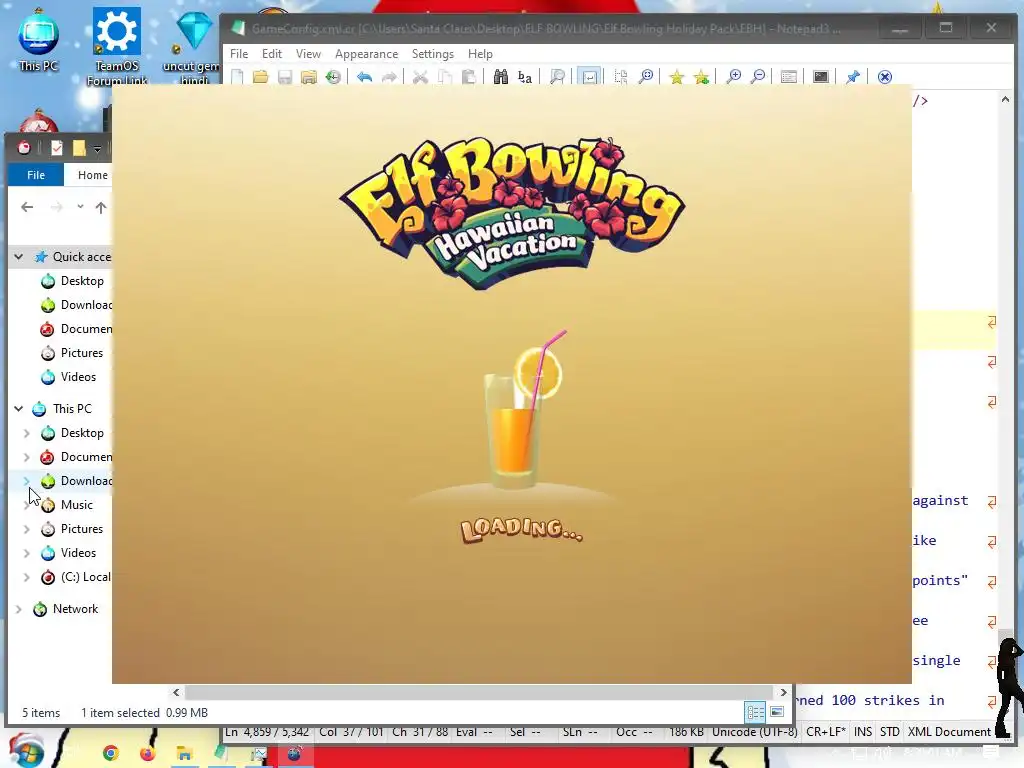Open the Settings menu in Notepad3
Image resolution: width=1024 pixels, height=768 pixels.
[432, 54]
